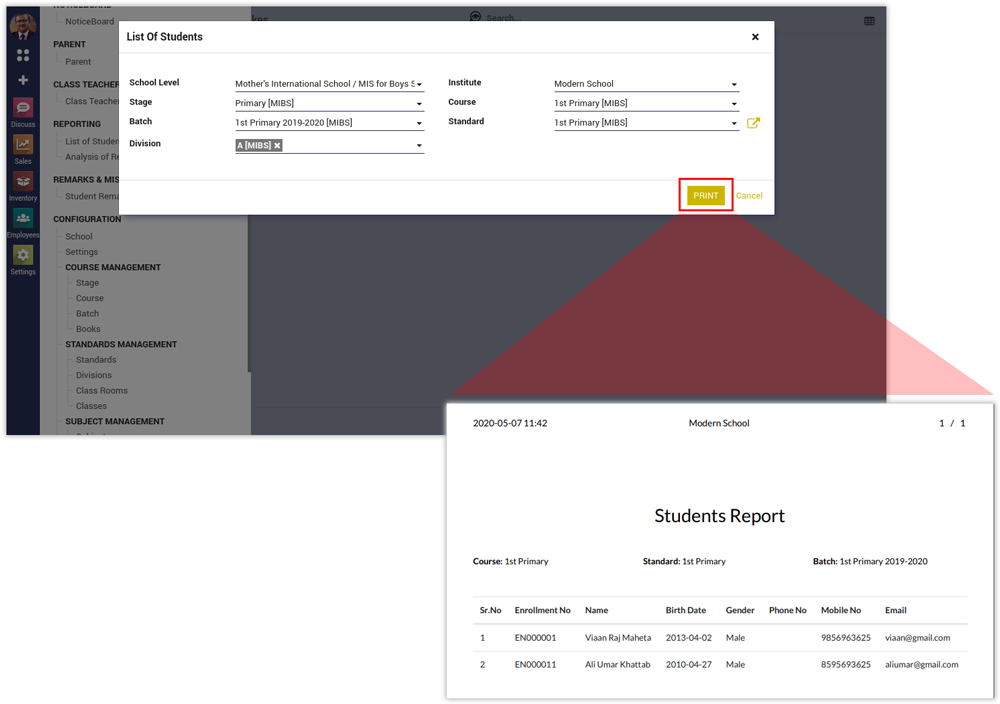The height and width of the screenshot is (704, 1000).
Task: Close the List Of Students dialog
Action: pos(755,37)
